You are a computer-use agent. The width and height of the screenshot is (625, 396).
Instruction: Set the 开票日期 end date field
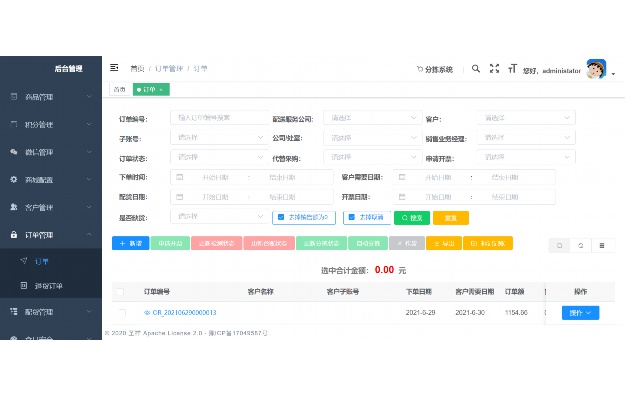click(x=505, y=197)
